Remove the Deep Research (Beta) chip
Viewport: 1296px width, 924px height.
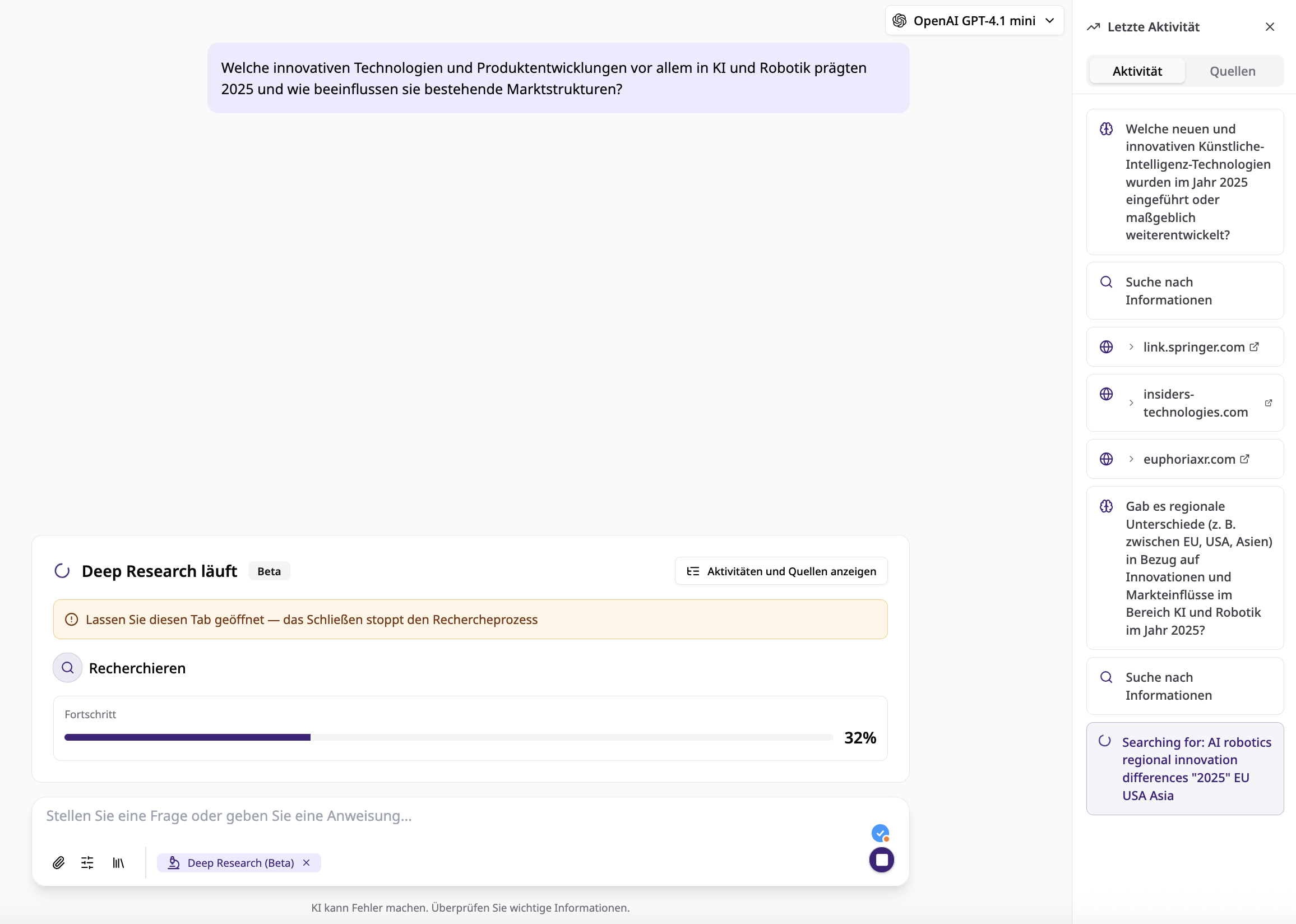(x=307, y=862)
